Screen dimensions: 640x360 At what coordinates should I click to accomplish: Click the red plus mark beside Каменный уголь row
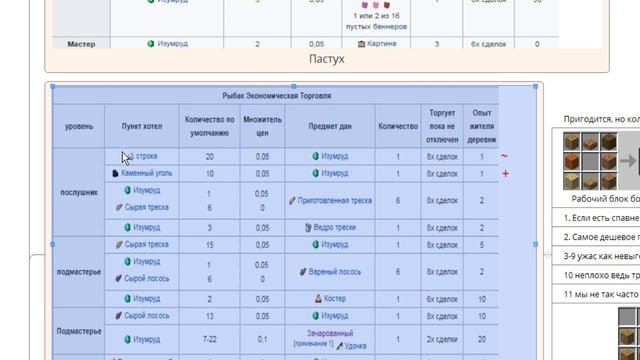[x=505, y=173]
